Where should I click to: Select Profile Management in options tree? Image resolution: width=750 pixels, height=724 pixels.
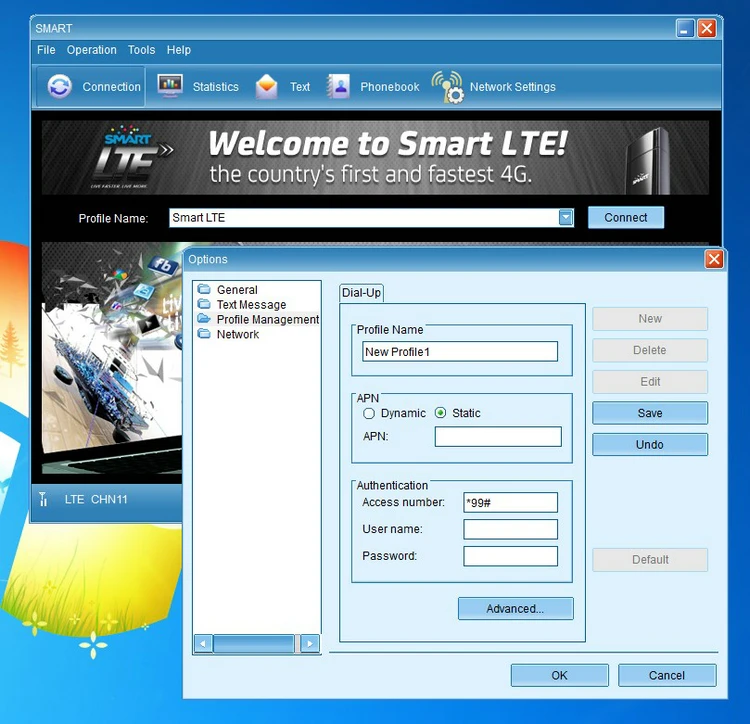[267, 319]
